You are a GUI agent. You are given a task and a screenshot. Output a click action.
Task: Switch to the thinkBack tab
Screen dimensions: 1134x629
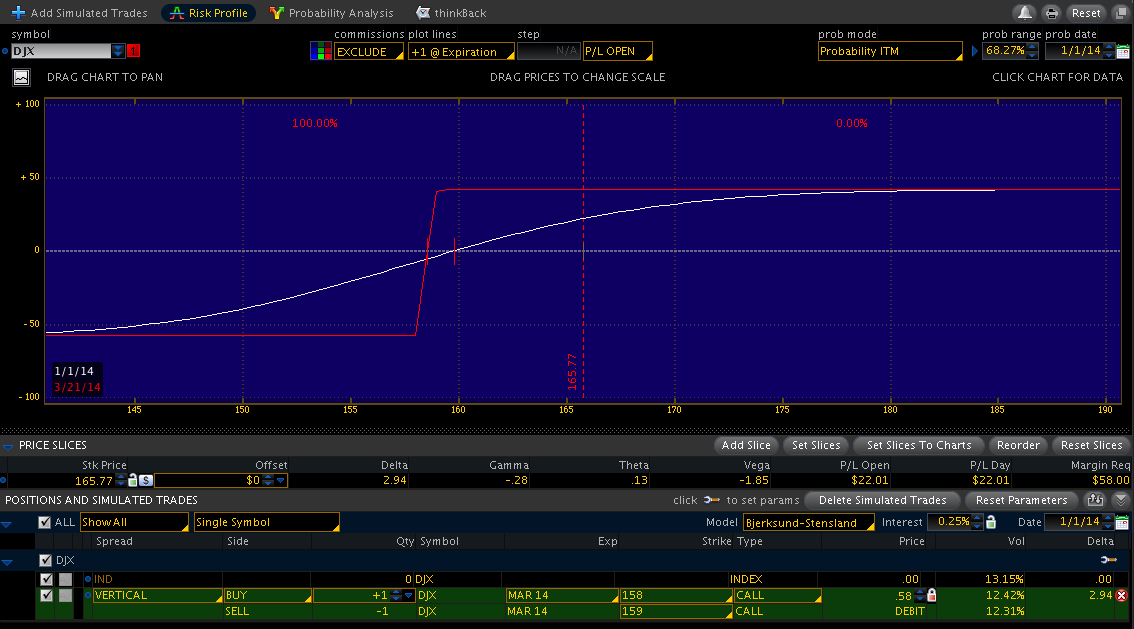pyautogui.click(x=451, y=12)
